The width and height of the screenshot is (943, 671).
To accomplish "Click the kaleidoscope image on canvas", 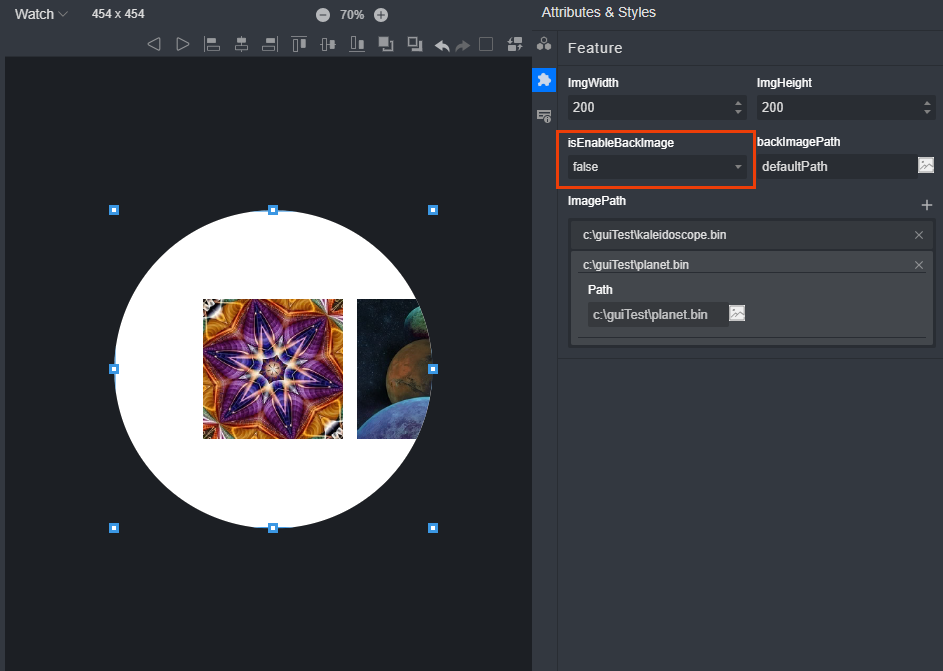I will point(273,369).
